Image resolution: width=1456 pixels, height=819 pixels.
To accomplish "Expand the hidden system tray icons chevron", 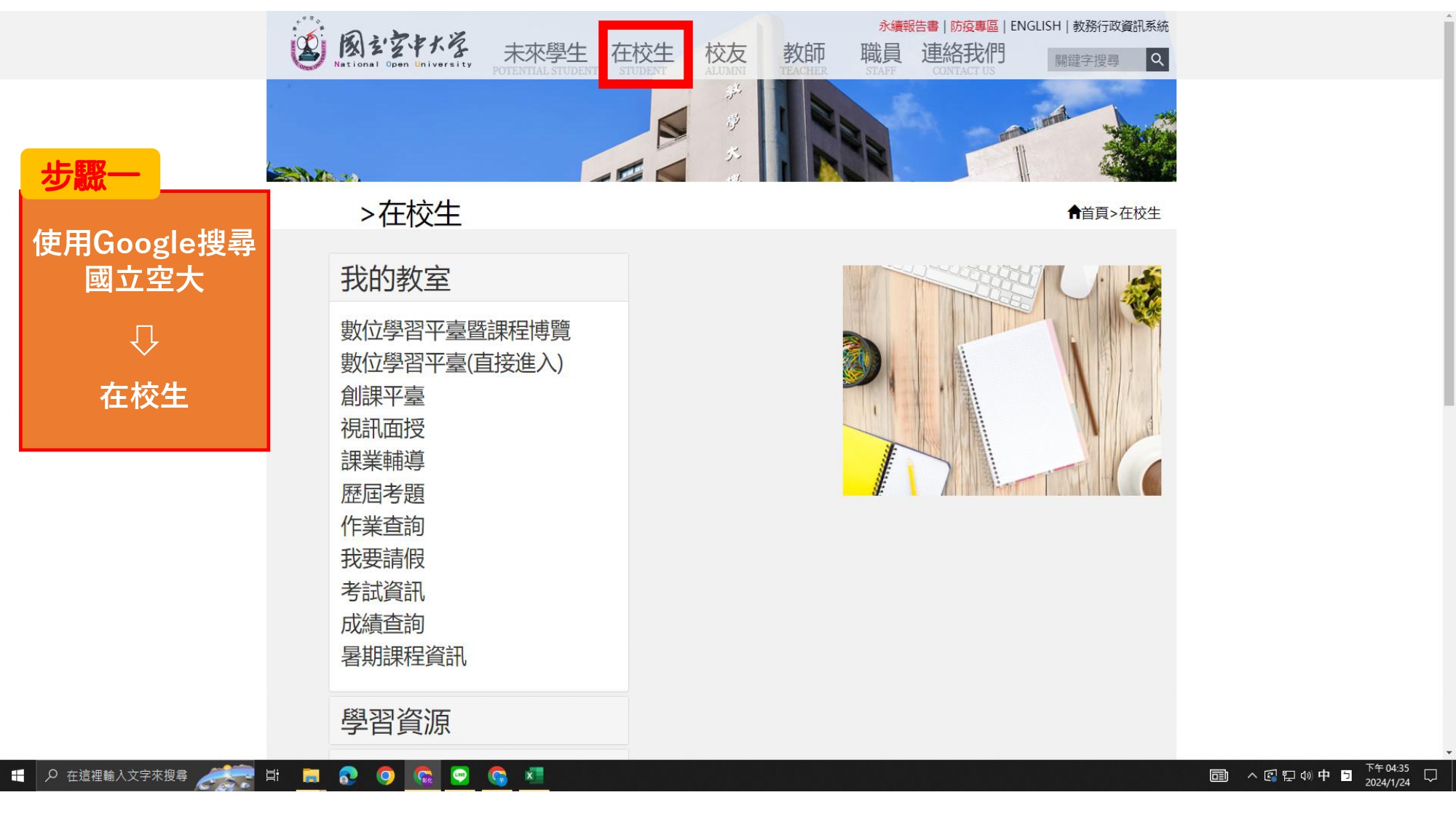I will coord(1252,776).
